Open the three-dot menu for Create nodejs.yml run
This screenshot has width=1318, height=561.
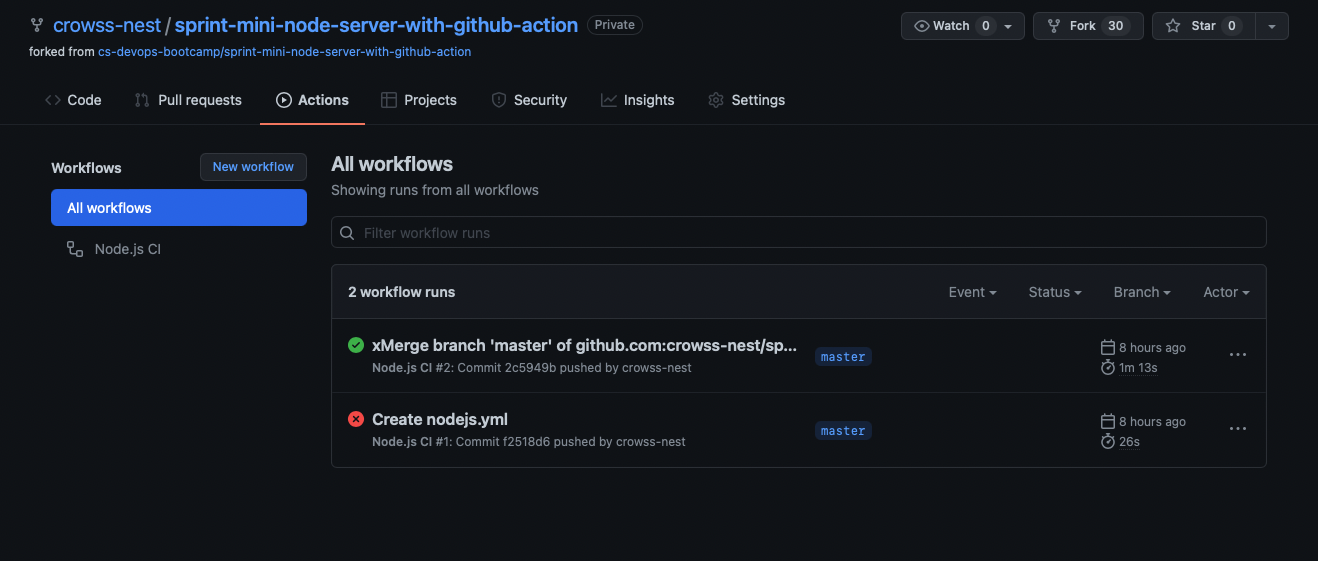click(x=1238, y=429)
